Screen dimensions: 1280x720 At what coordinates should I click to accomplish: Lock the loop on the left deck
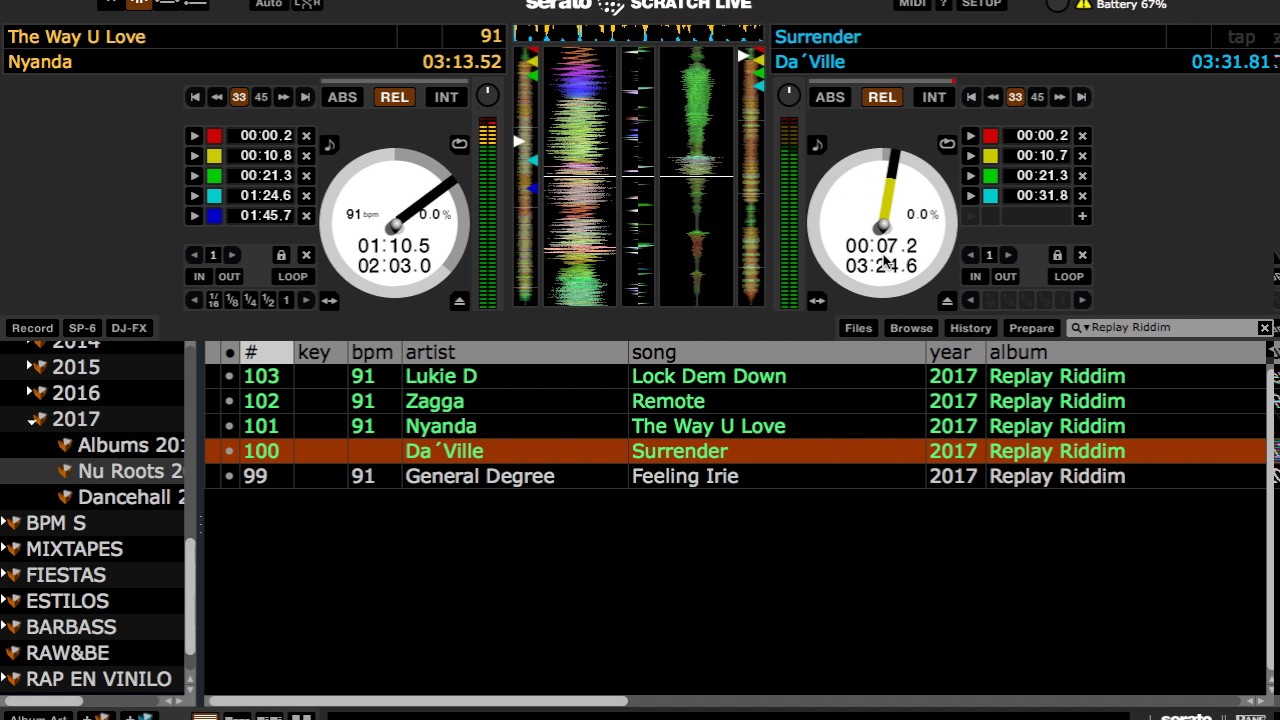[281, 255]
